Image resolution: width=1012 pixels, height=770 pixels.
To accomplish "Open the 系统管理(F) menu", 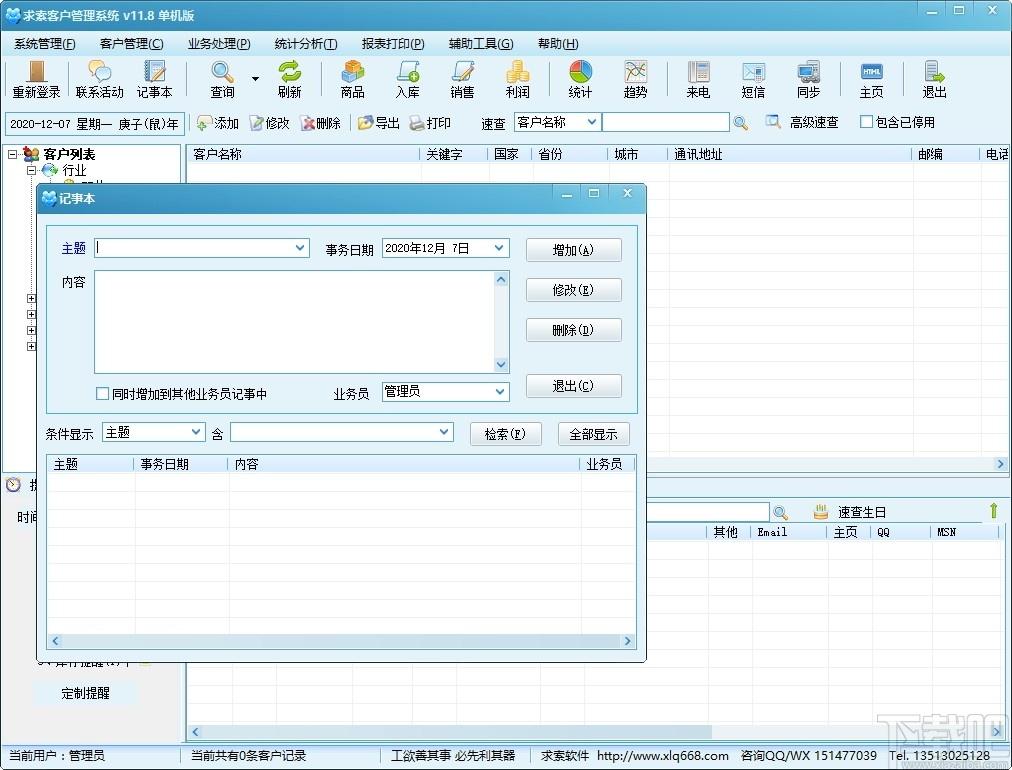I will coord(45,44).
